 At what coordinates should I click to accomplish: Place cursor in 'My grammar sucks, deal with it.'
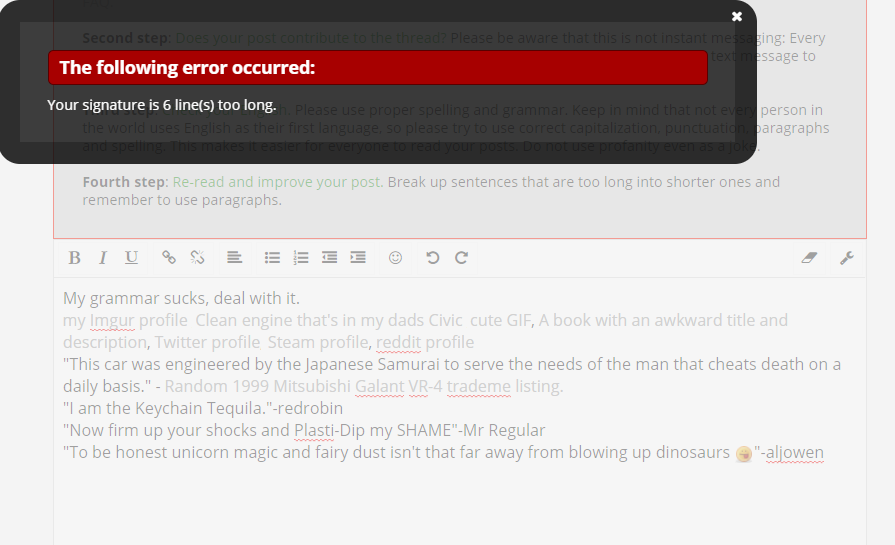tap(181, 298)
